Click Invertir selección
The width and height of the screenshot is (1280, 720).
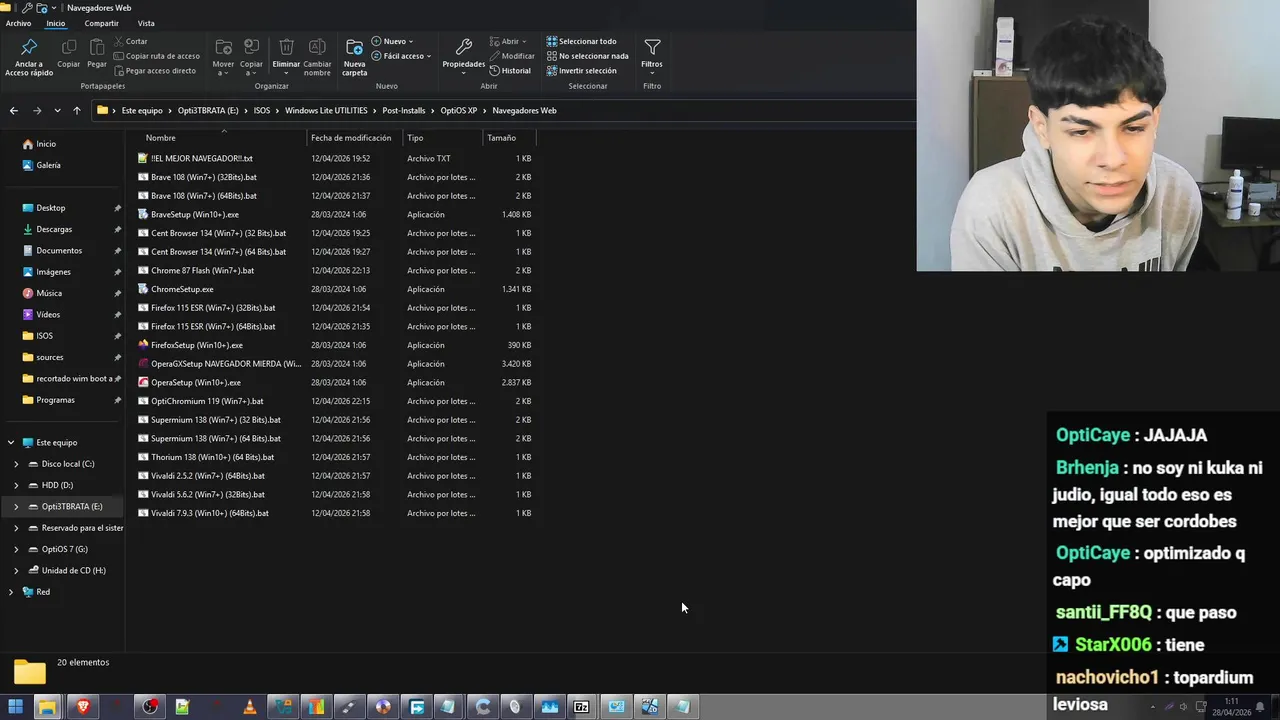click(x=581, y=71)
